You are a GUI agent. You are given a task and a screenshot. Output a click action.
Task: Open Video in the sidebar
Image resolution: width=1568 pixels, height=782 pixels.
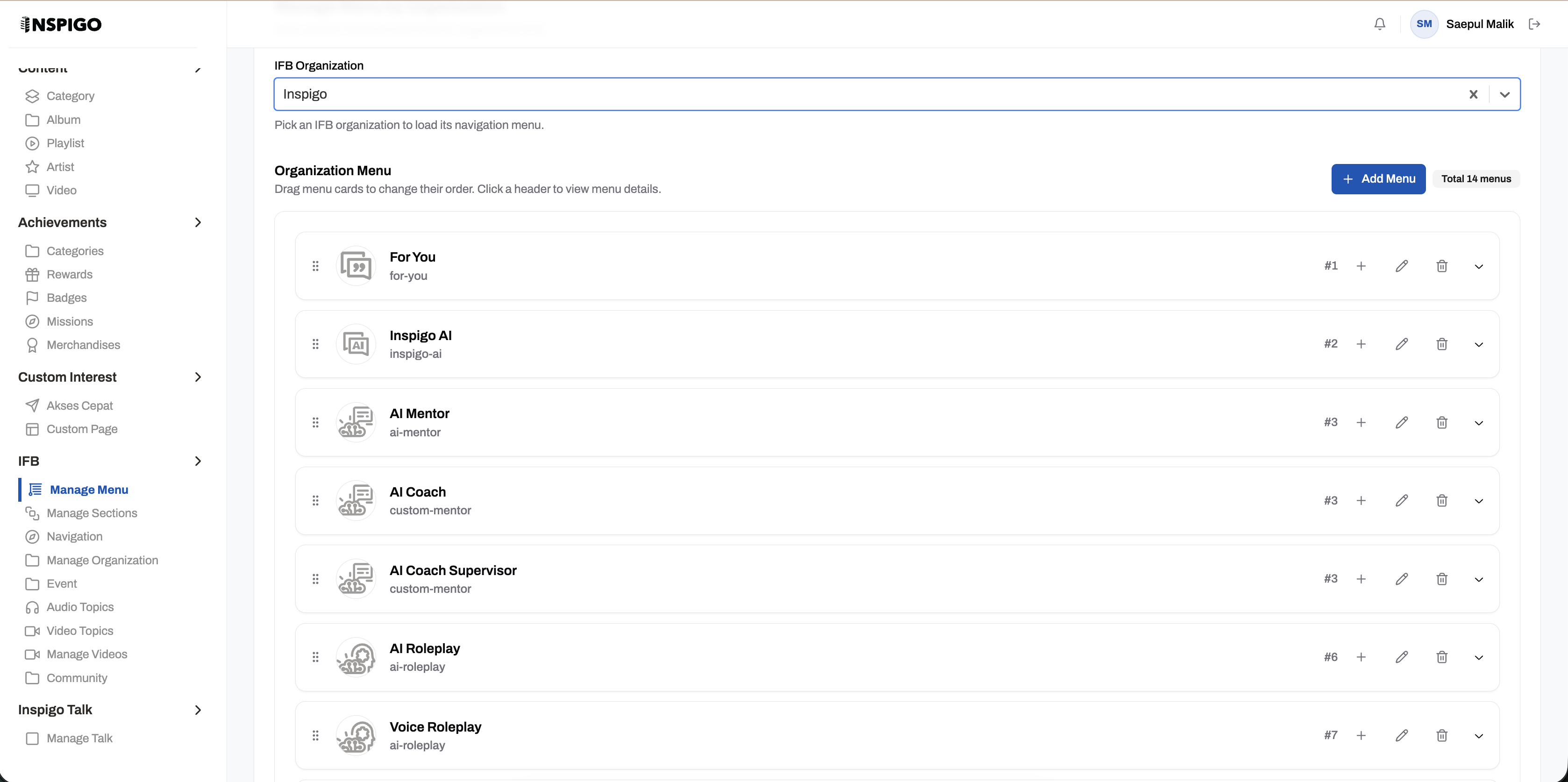50,191
